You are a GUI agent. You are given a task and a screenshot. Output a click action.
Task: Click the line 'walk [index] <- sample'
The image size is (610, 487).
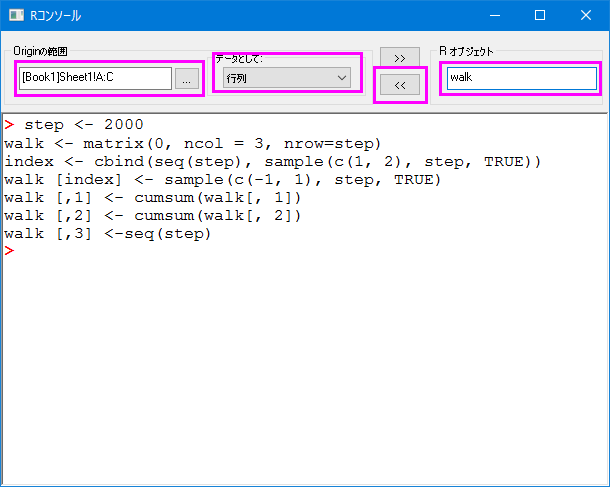coord(222,180)
